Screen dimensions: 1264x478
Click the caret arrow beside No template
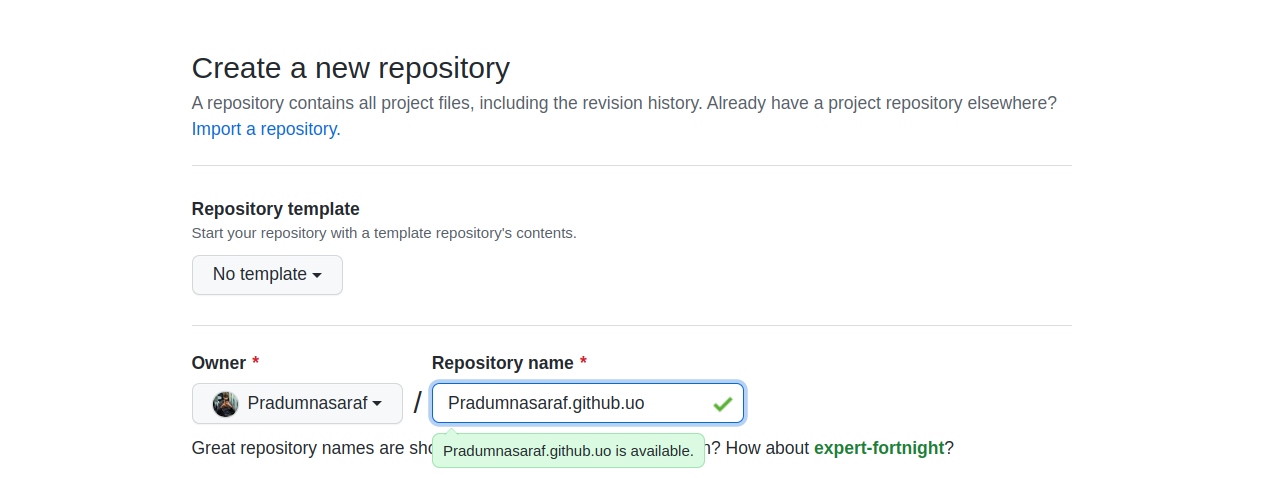tap(317, 275)
